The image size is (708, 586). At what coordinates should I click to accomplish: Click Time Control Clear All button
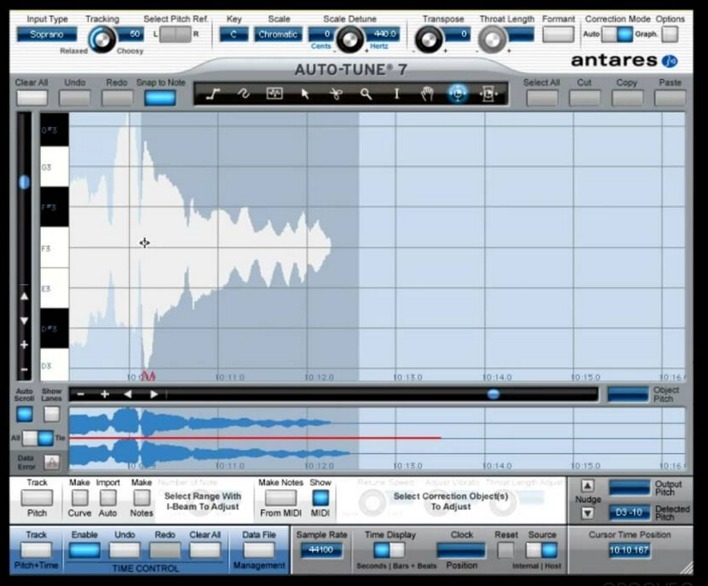[205, 550]
